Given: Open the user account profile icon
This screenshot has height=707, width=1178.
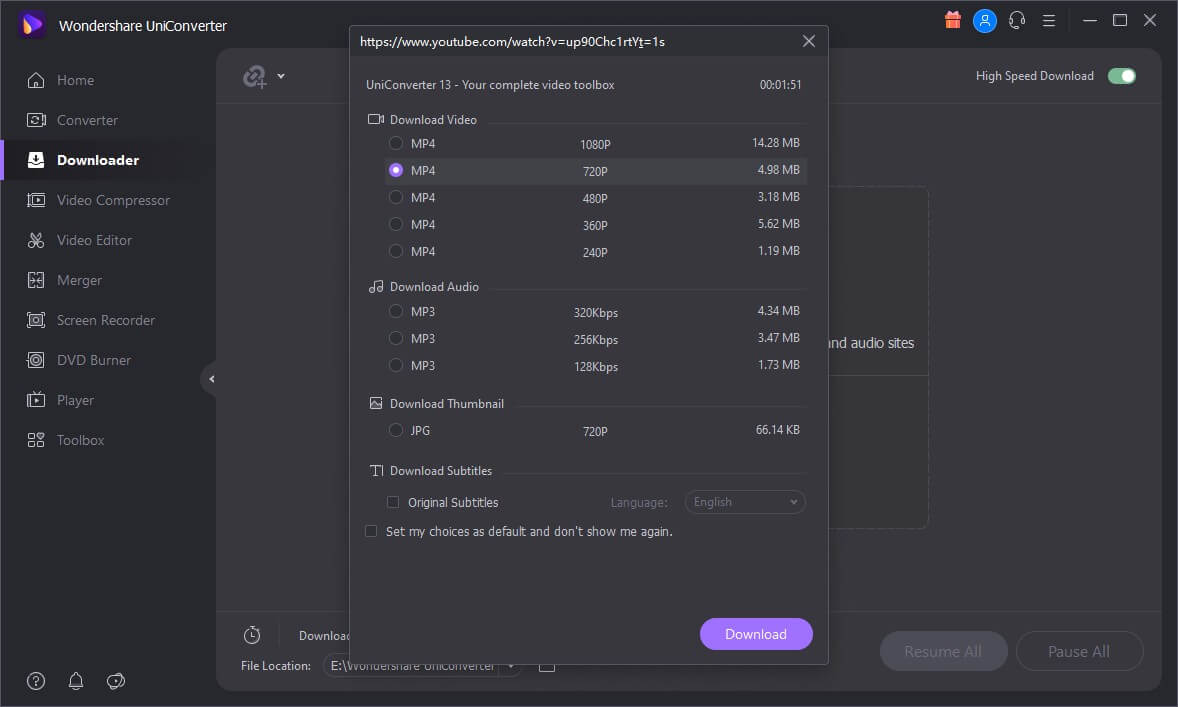Looking at the screenshot, I should tap(984, 20).
